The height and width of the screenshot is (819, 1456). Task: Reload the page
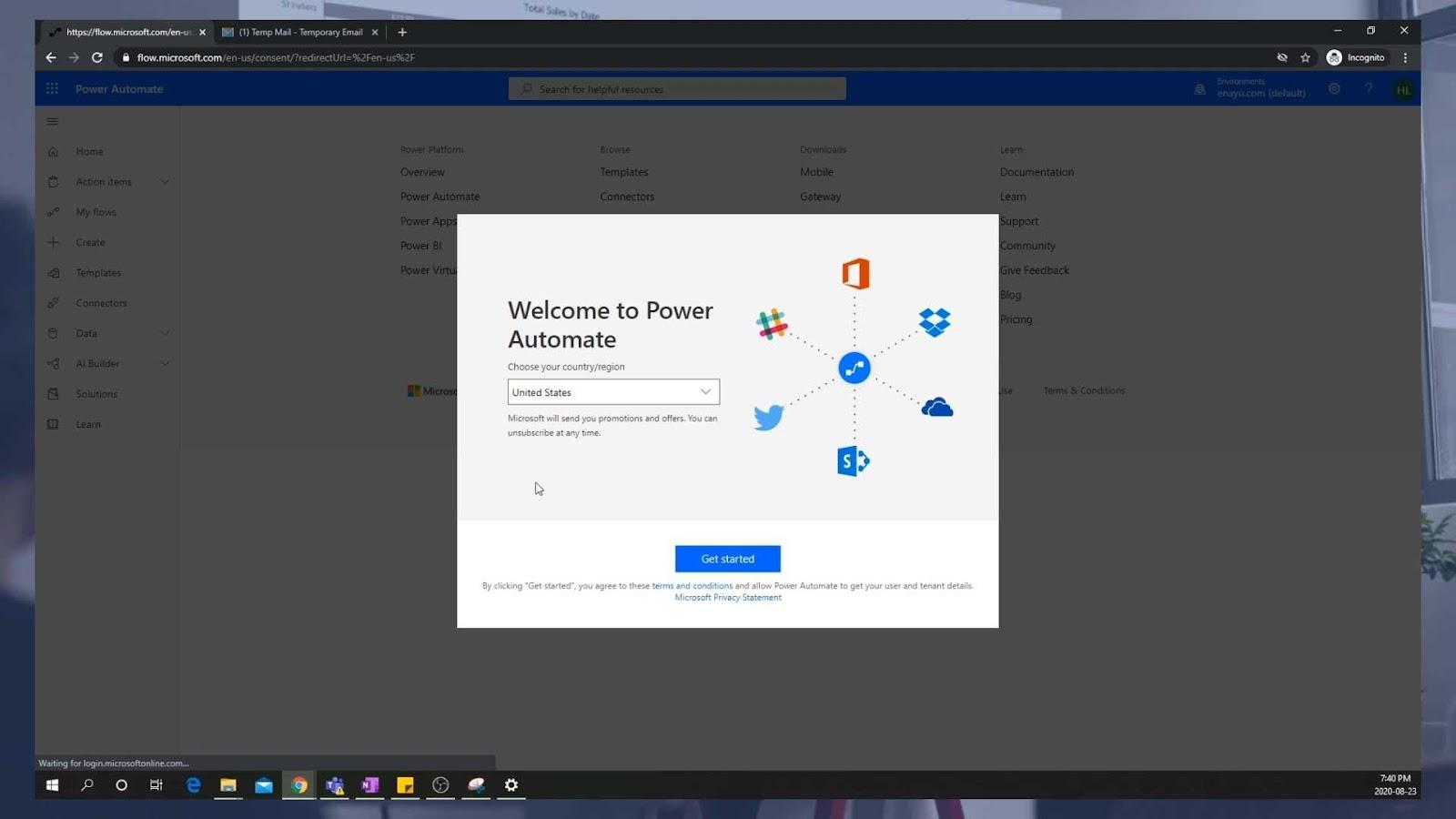click(x=96, y=57)
